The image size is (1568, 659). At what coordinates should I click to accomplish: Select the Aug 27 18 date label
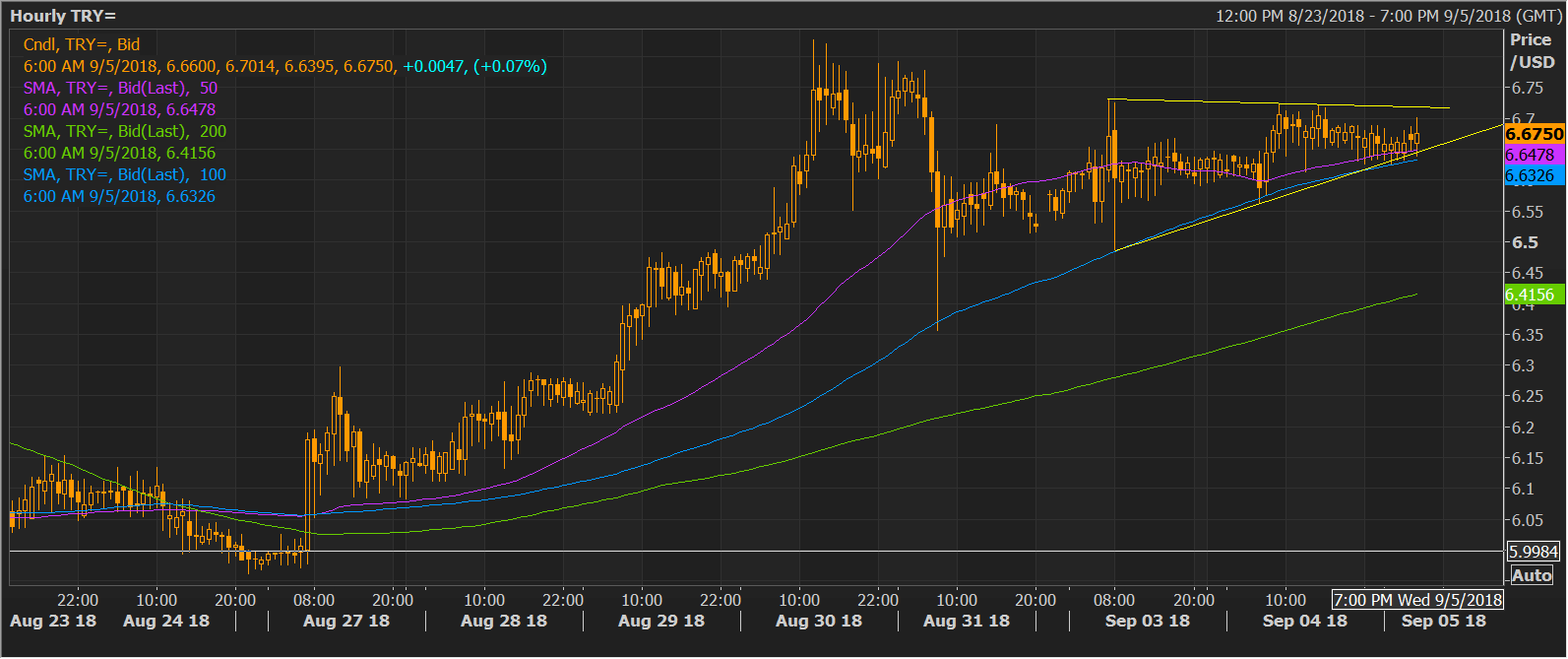(346, 621)
